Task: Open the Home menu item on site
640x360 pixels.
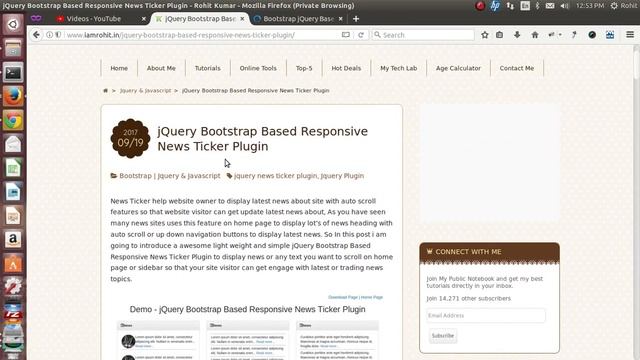Action: [x=119, y=68]
